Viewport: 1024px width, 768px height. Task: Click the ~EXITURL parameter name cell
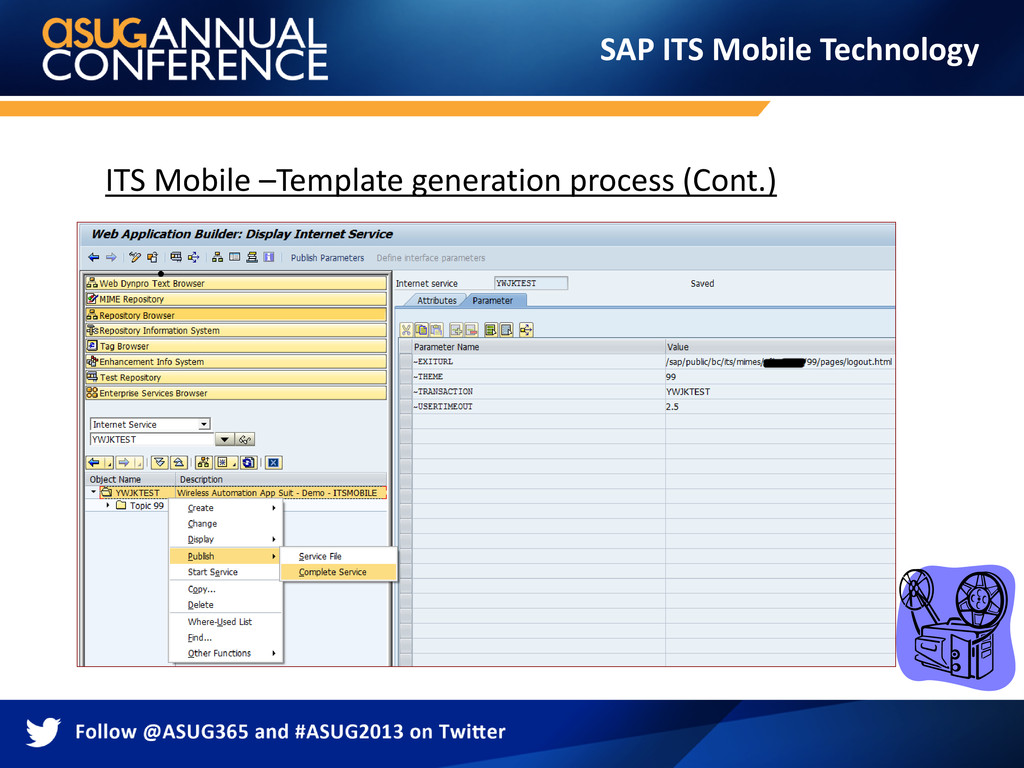pyautogui.click(x=538, y=362)
